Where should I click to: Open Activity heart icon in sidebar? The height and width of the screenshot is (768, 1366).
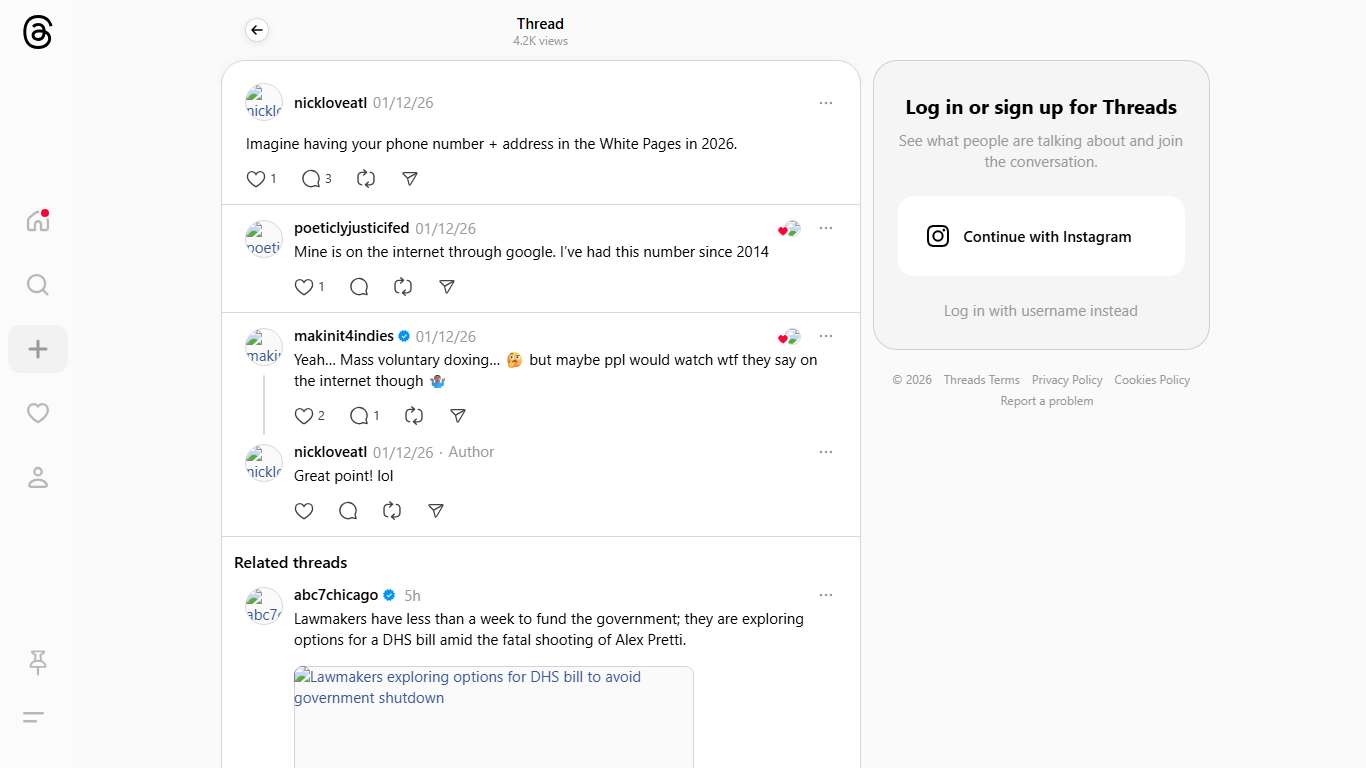click(x=38, y=413)
